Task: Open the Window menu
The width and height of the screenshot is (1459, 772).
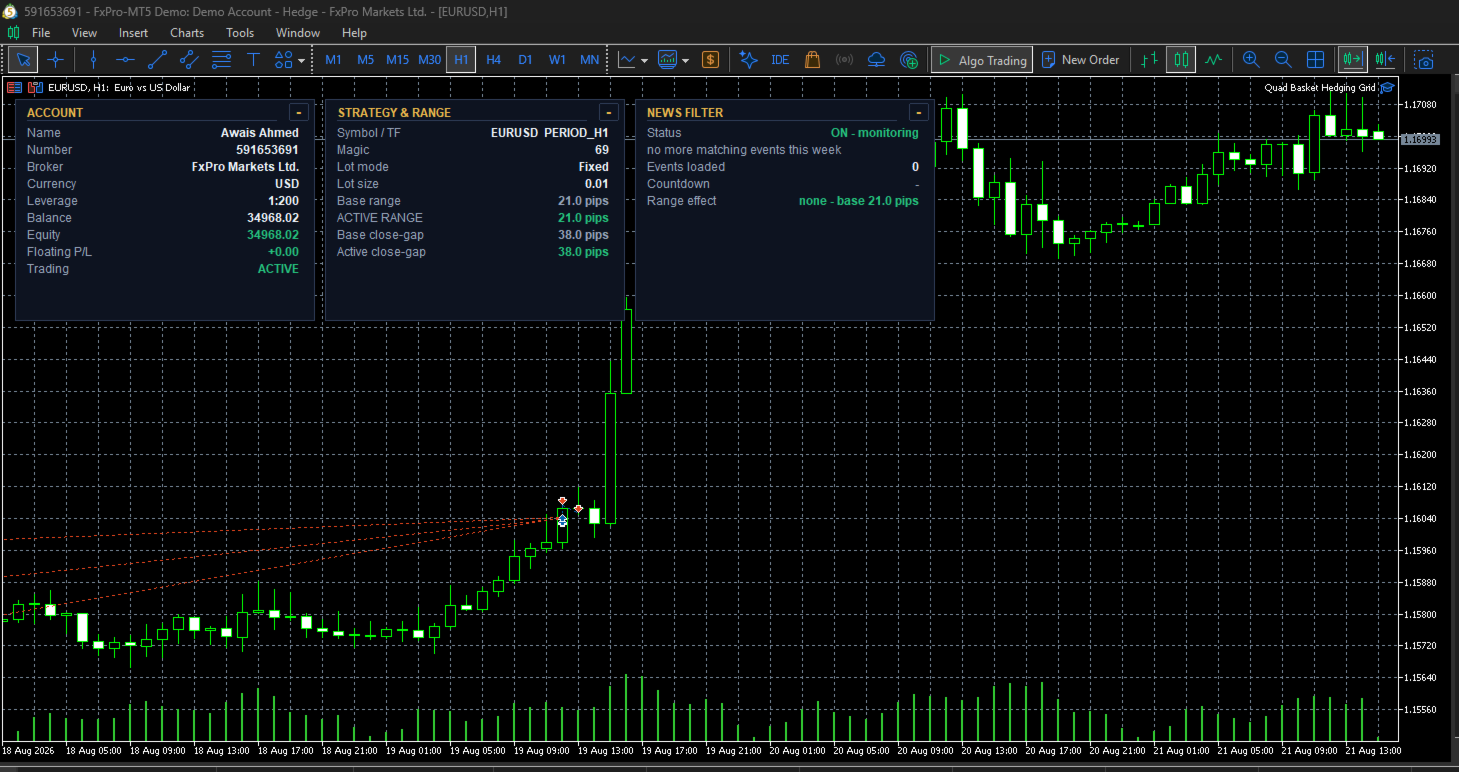Action: pyautogui.click(x=298, y=33)
